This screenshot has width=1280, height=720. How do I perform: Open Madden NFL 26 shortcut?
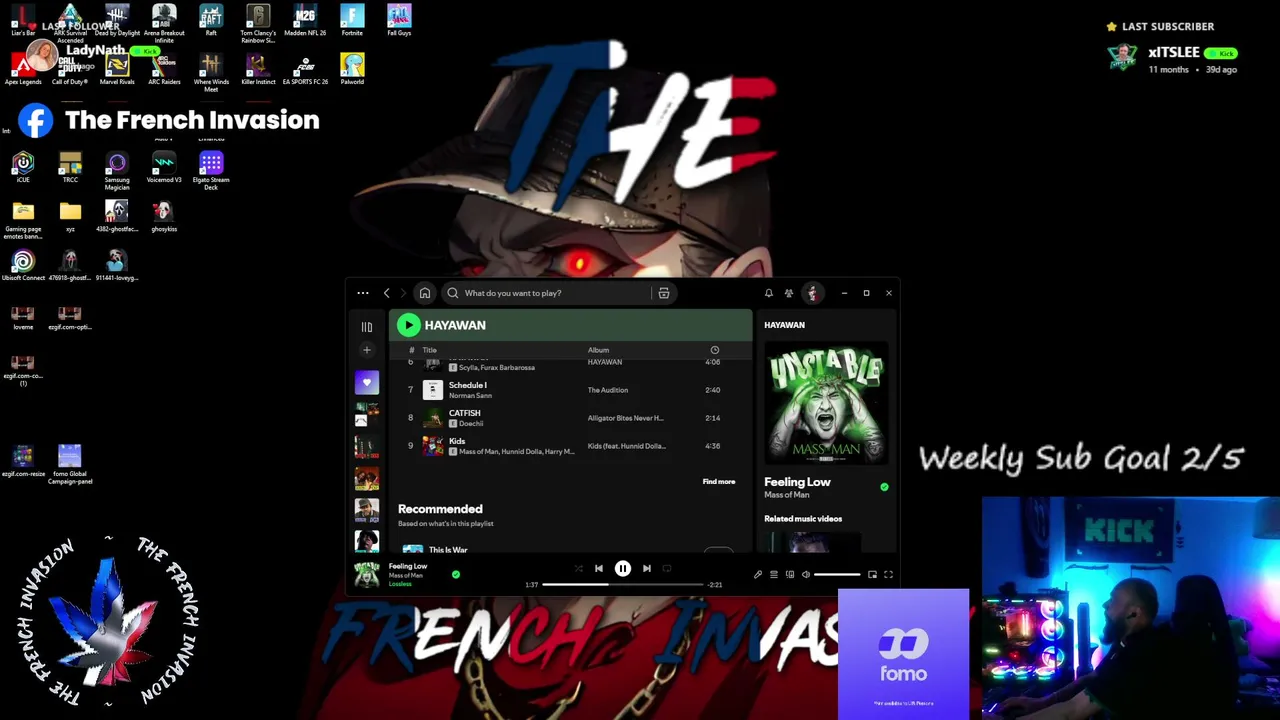click(305, 21)
